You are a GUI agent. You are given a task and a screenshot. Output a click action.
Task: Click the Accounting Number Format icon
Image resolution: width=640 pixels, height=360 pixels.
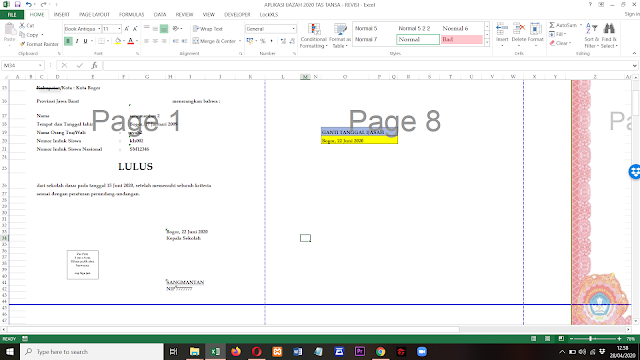coord(250,41)
